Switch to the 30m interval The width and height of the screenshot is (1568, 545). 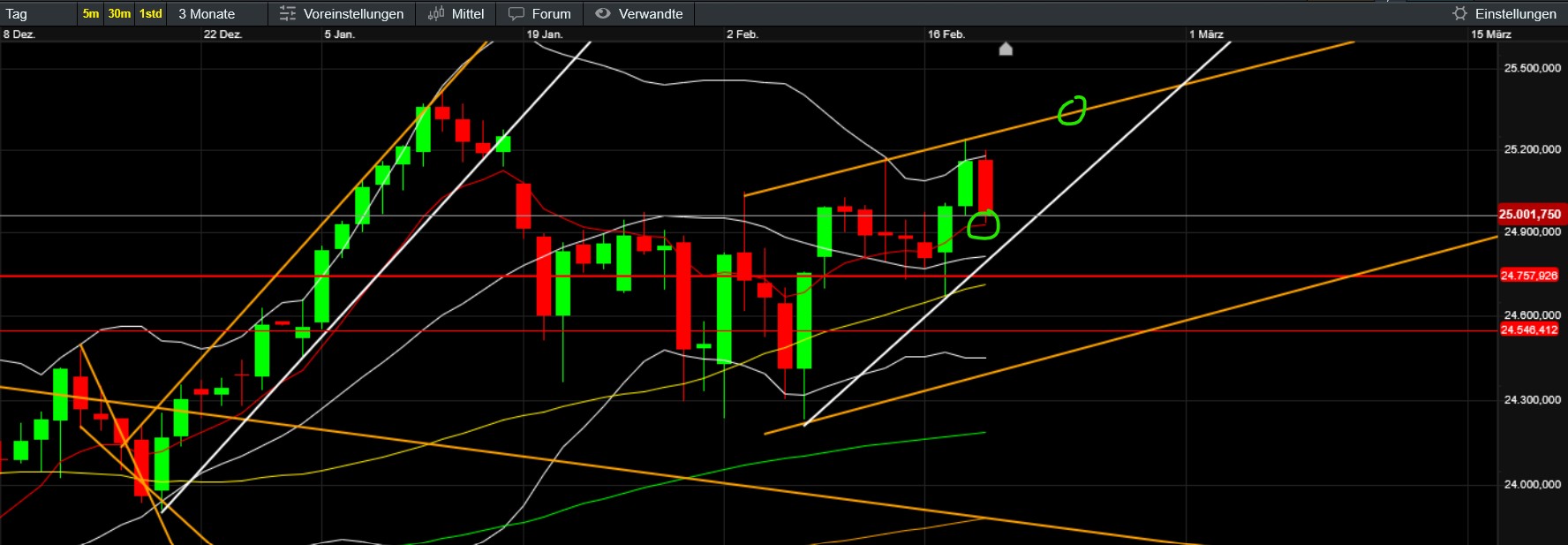[x=119, y=13]
